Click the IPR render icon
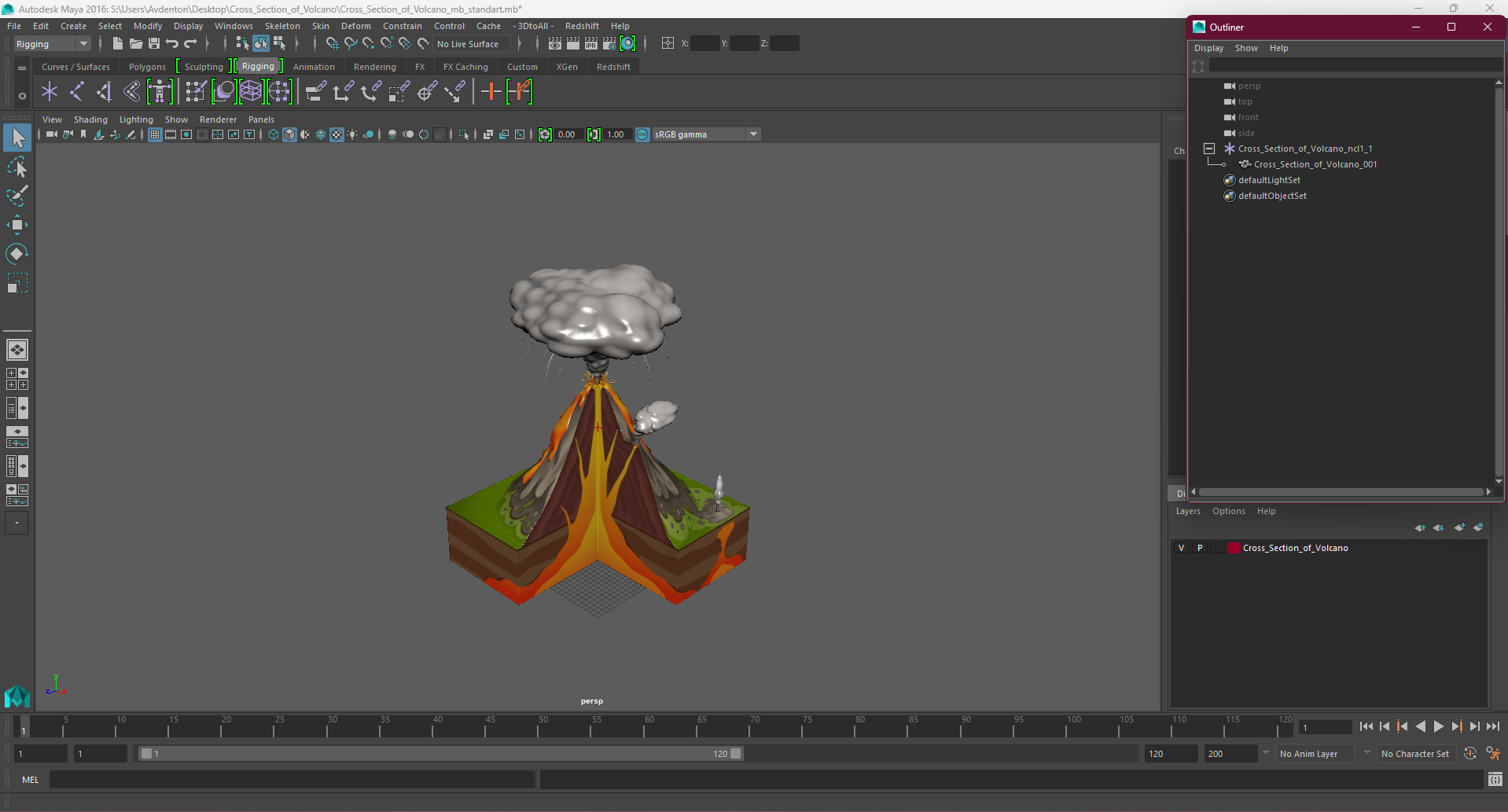 click(591, 44)
